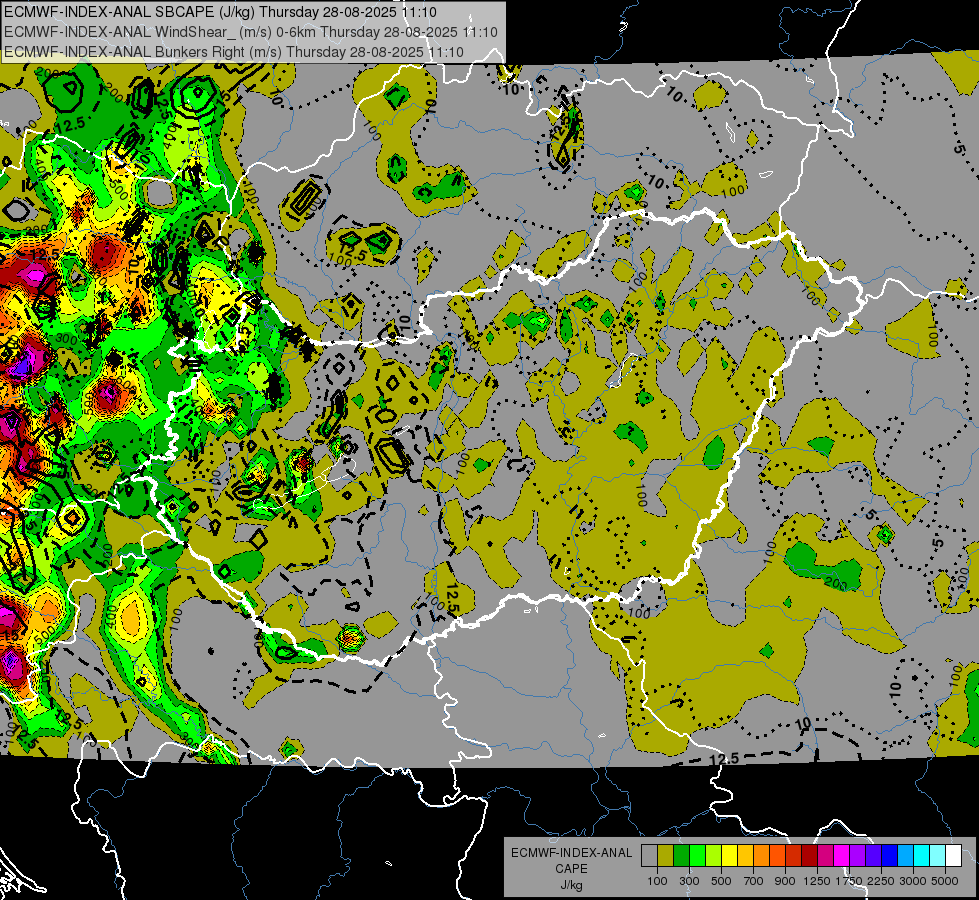
Task: Click the 300 value on legend scale
Action: coord(689,881)
